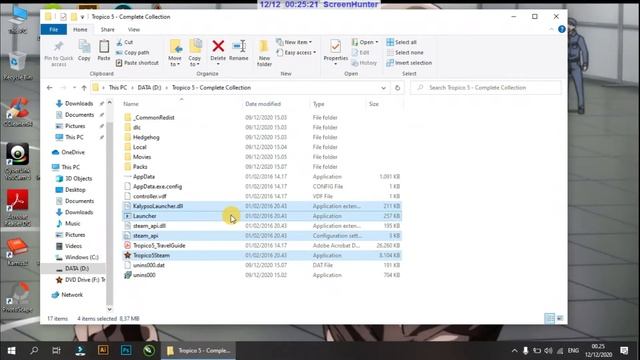640x360 pixels.
Task: Select KalypsoLauncher.dll file
Action: point(158,206)
